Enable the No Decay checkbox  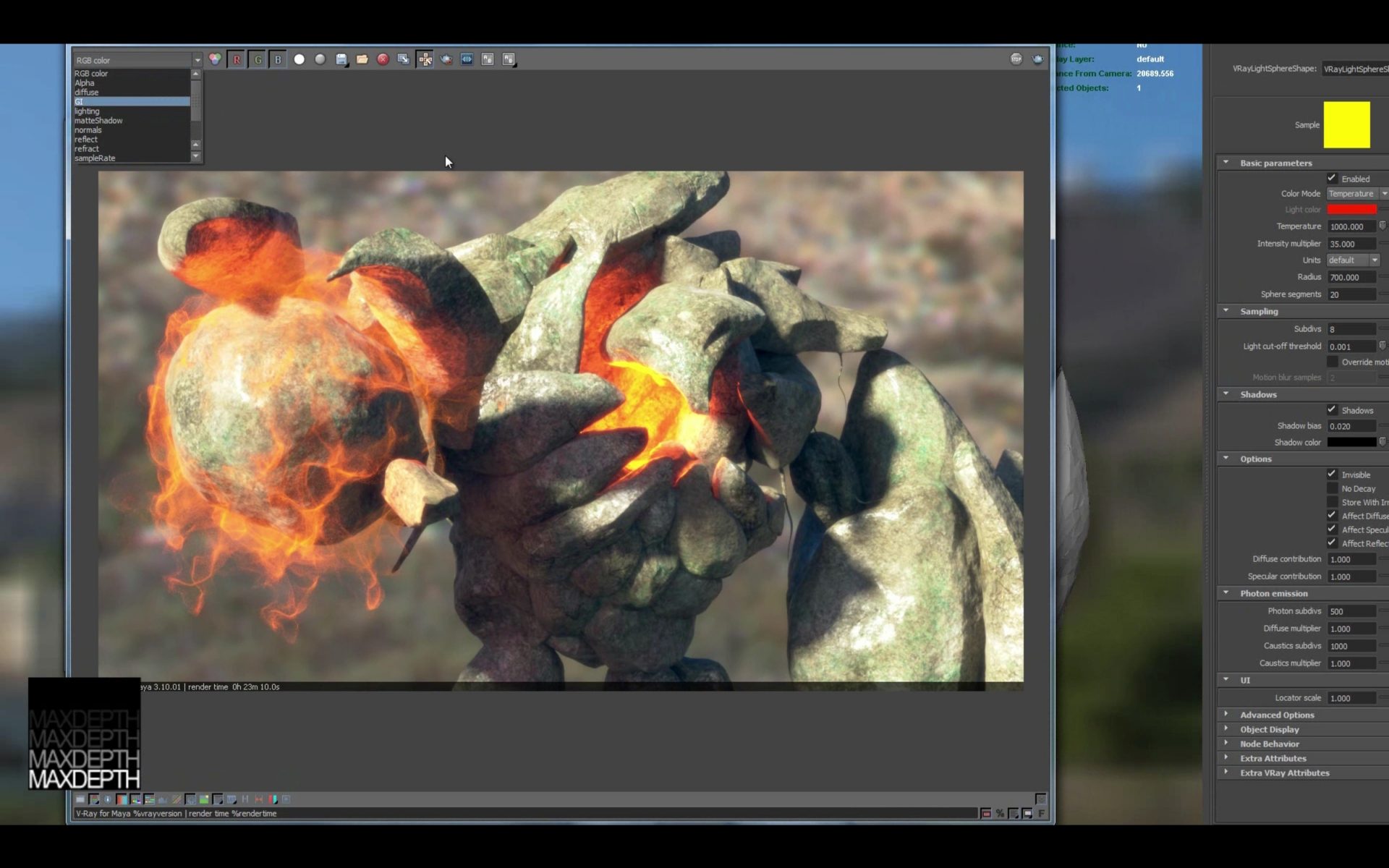click(x=1332, y=488)
